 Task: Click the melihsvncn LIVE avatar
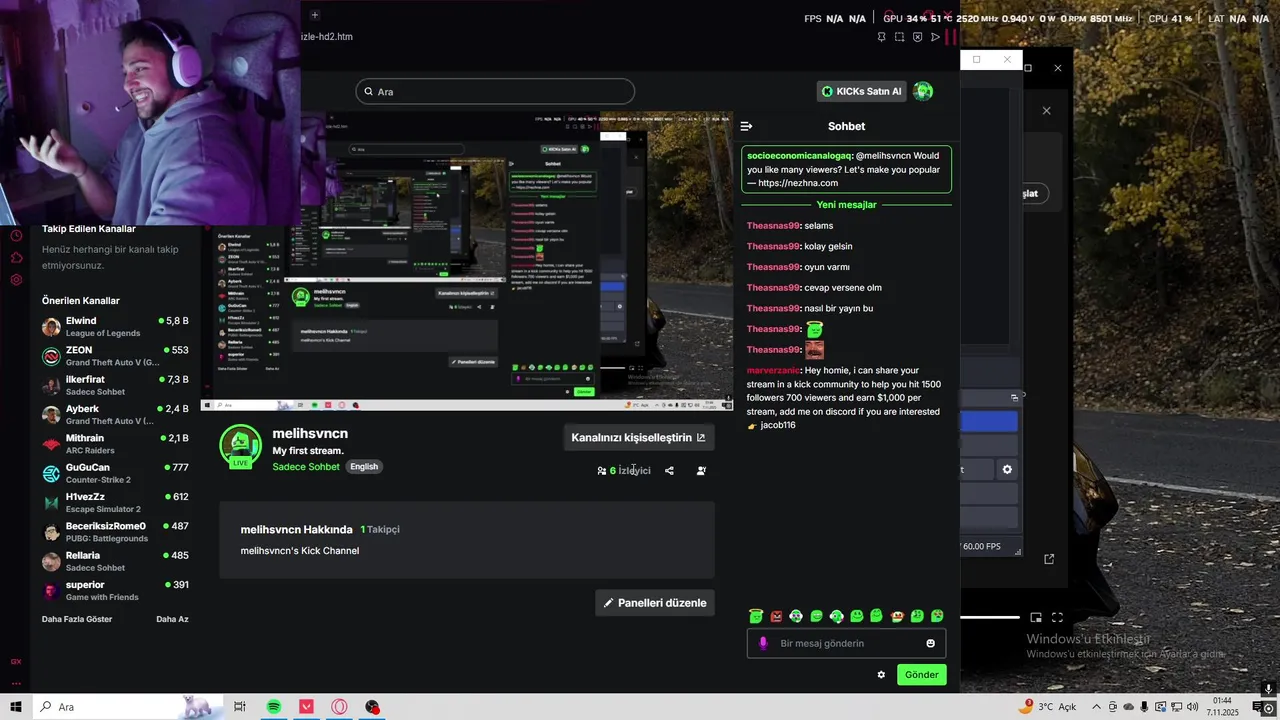240,446
